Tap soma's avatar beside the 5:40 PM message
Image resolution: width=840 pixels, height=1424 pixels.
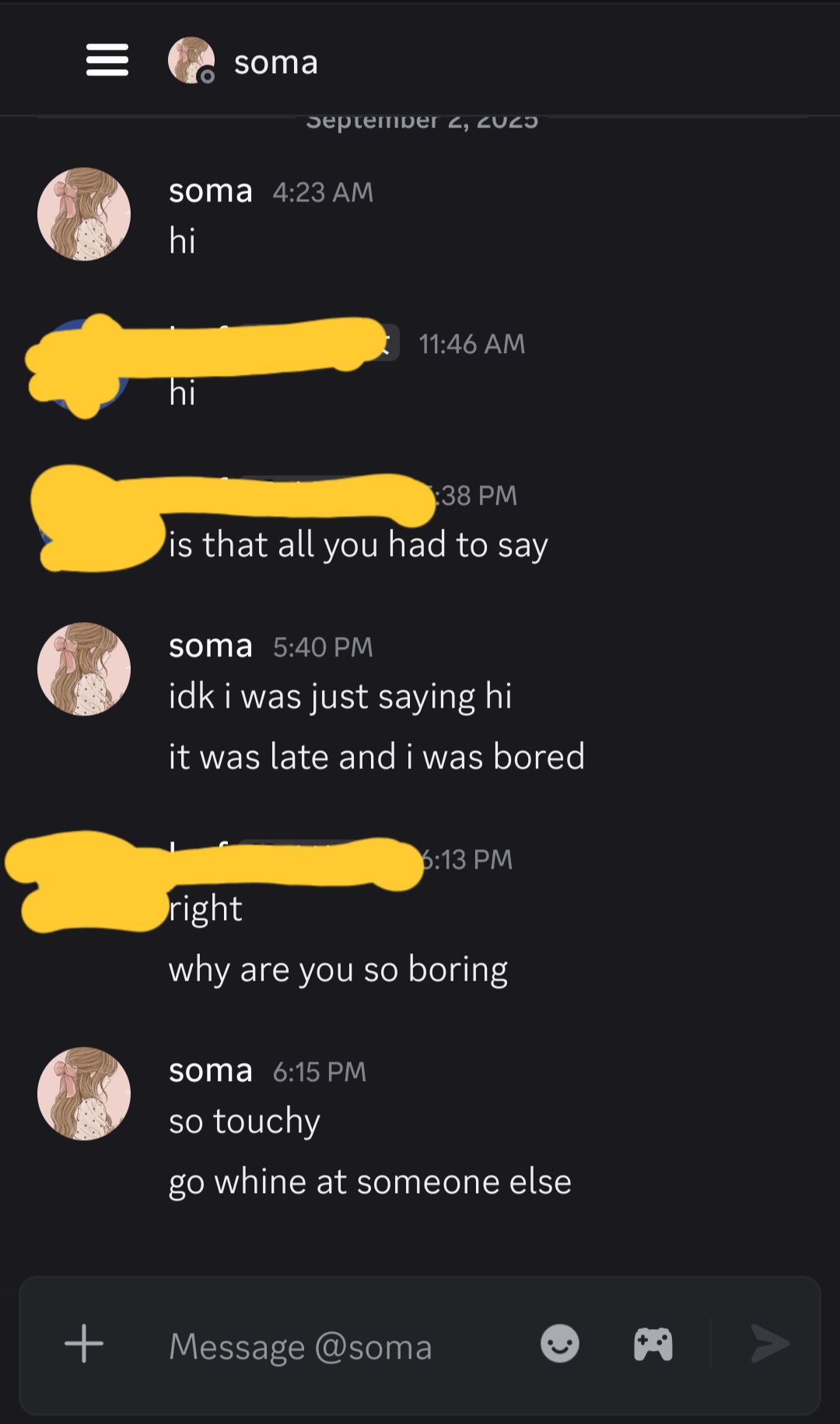(x=84, y=669)
